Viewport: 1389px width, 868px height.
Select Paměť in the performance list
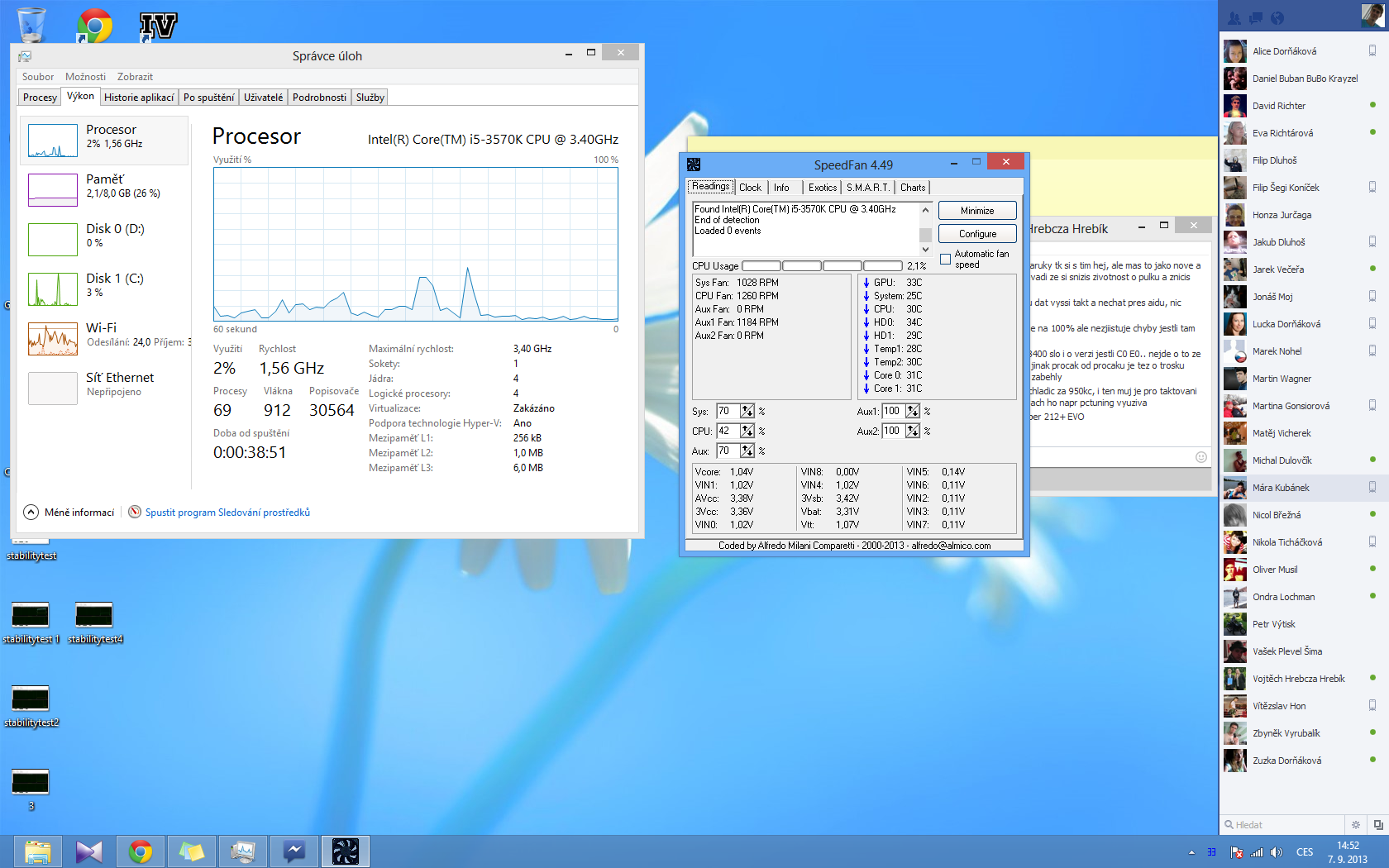click(x=104, y=186)
